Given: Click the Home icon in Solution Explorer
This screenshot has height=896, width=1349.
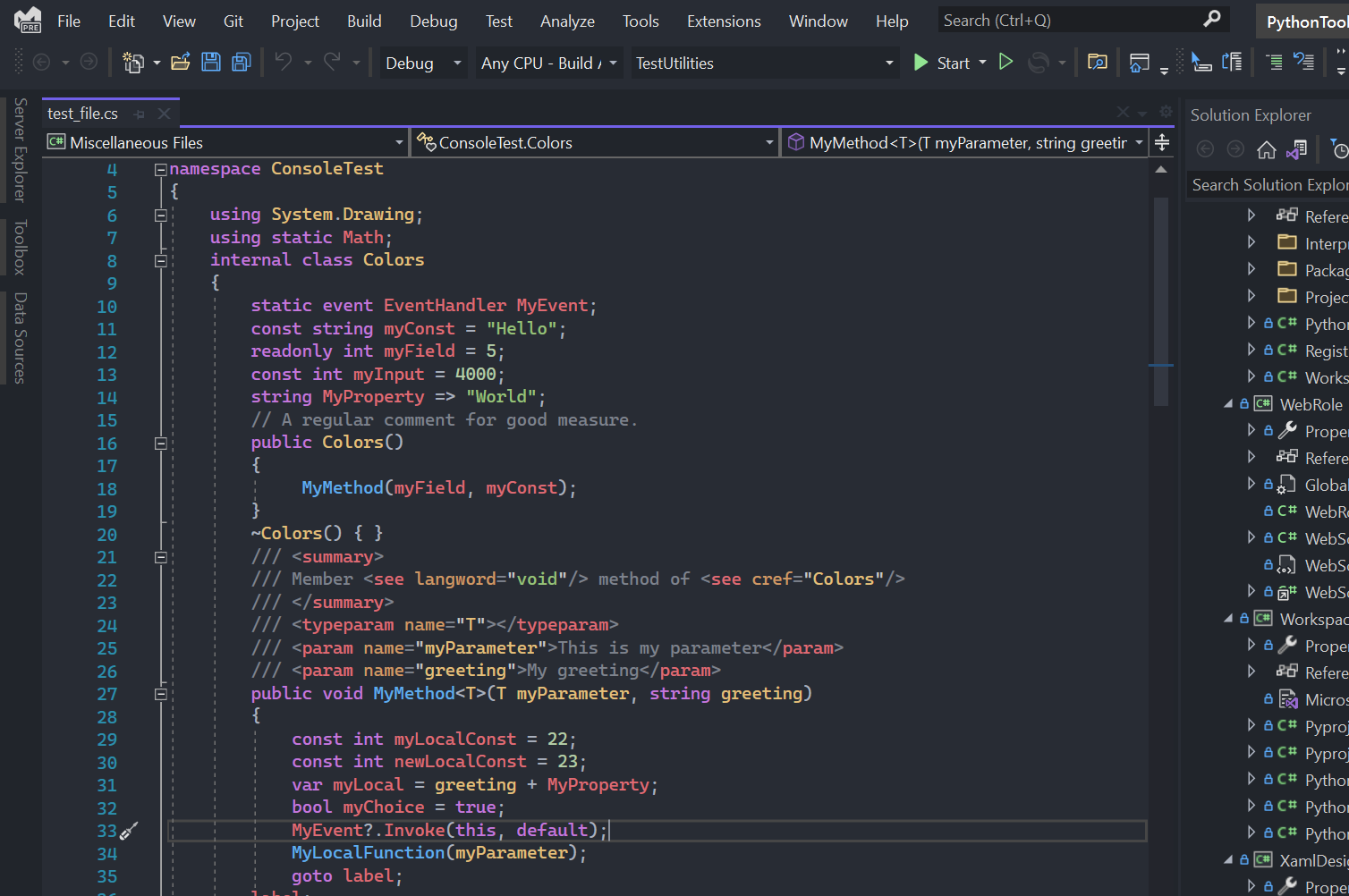Looking at the screenshot, I should tap(1266, 149).
